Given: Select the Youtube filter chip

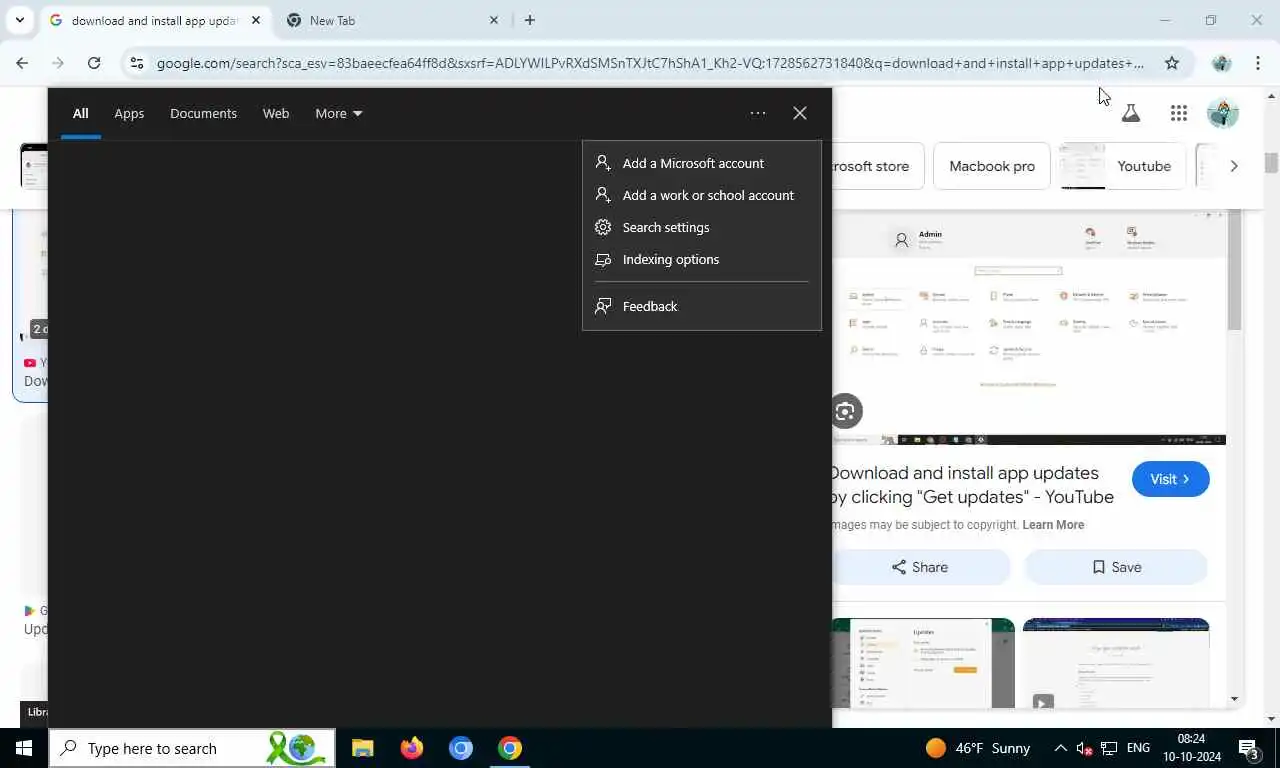Looking at the screenshot, I should tap(1122, 166).
